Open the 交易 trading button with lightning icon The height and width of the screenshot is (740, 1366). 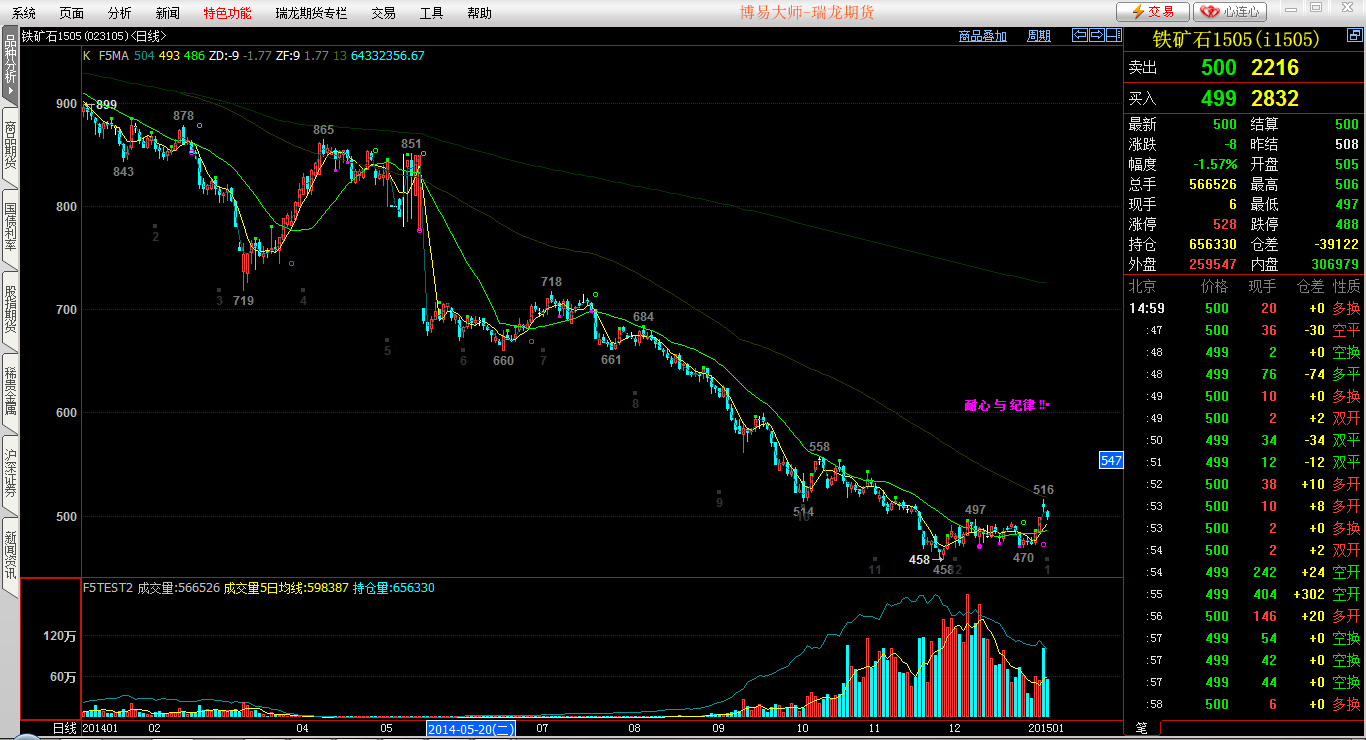point(1153,12)
